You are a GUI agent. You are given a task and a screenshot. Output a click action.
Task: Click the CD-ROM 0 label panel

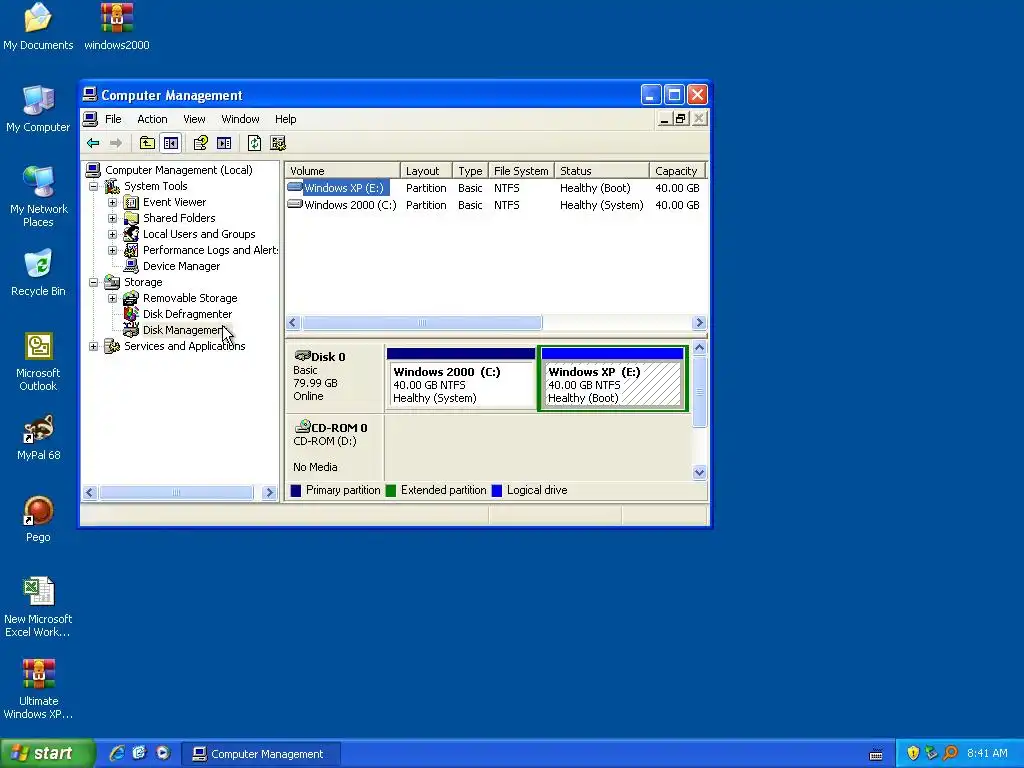(335, 447)
